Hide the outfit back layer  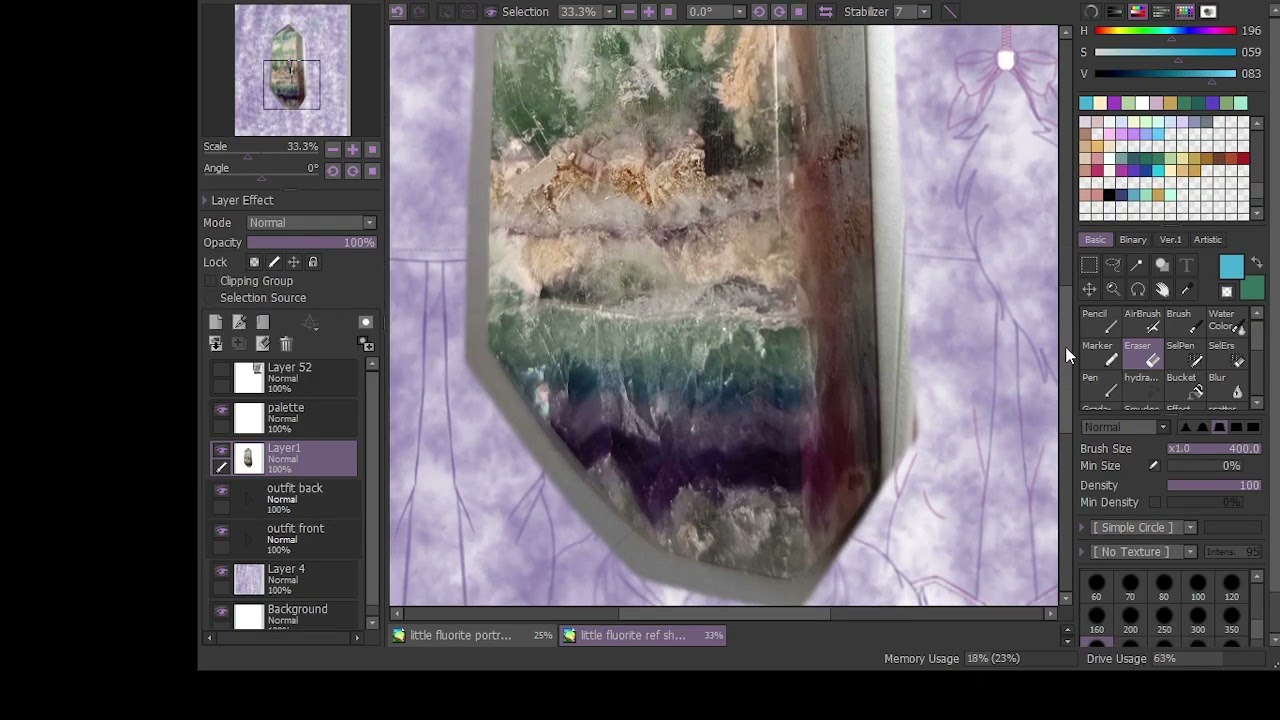point(222,490)
